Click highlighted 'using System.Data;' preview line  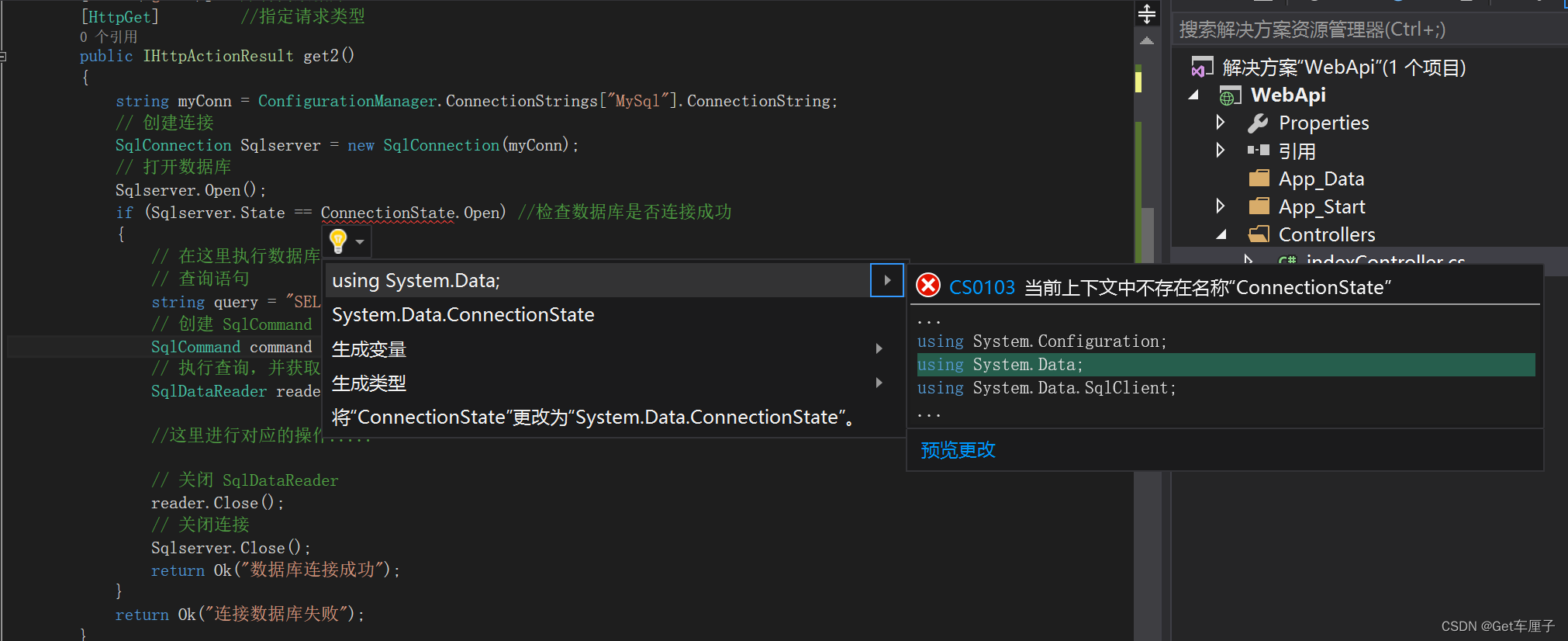click(x=1225, y=365)
